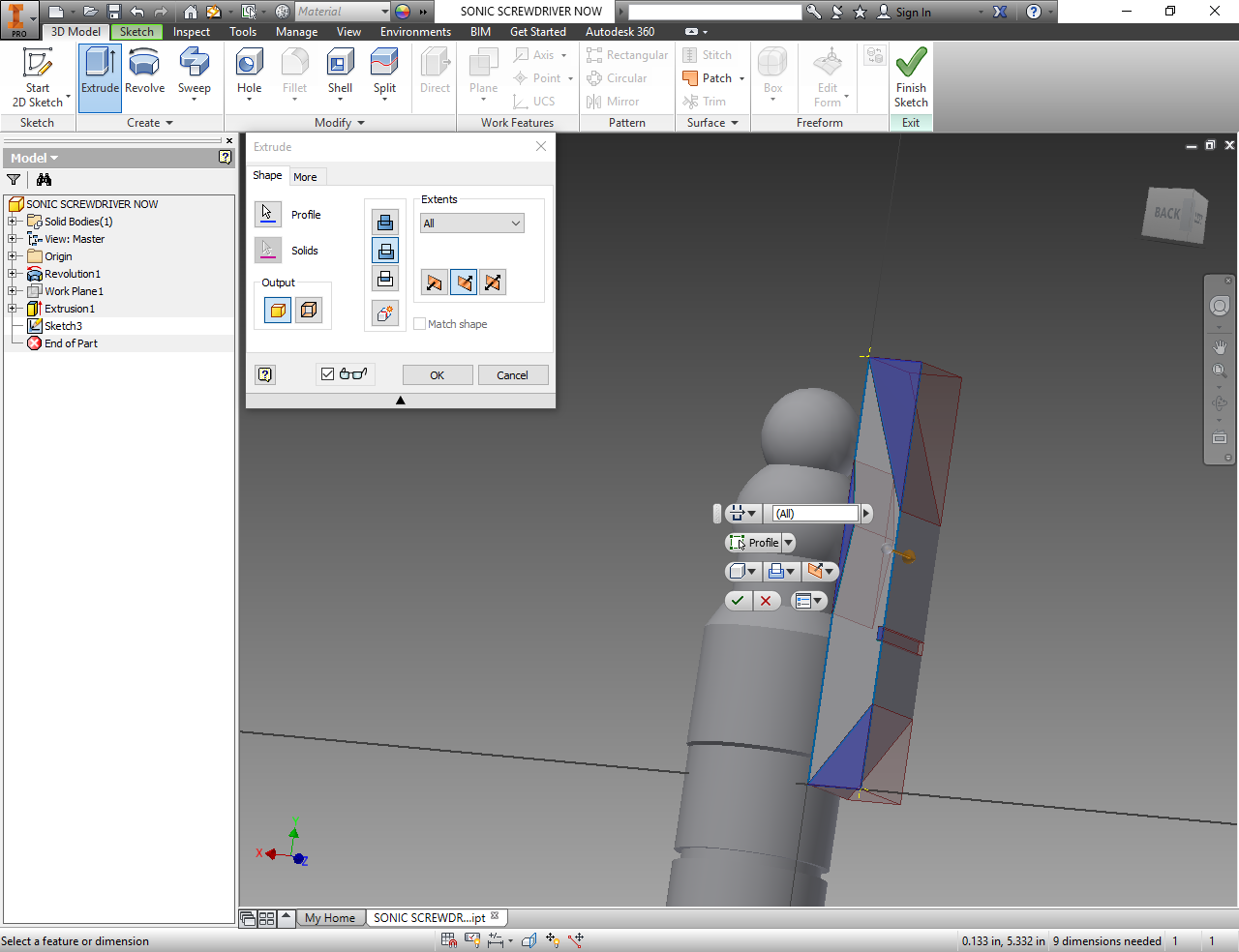Open Full Navigation Wheel icon
This screenshot has height=952, width=1239.
point(1220,307)
